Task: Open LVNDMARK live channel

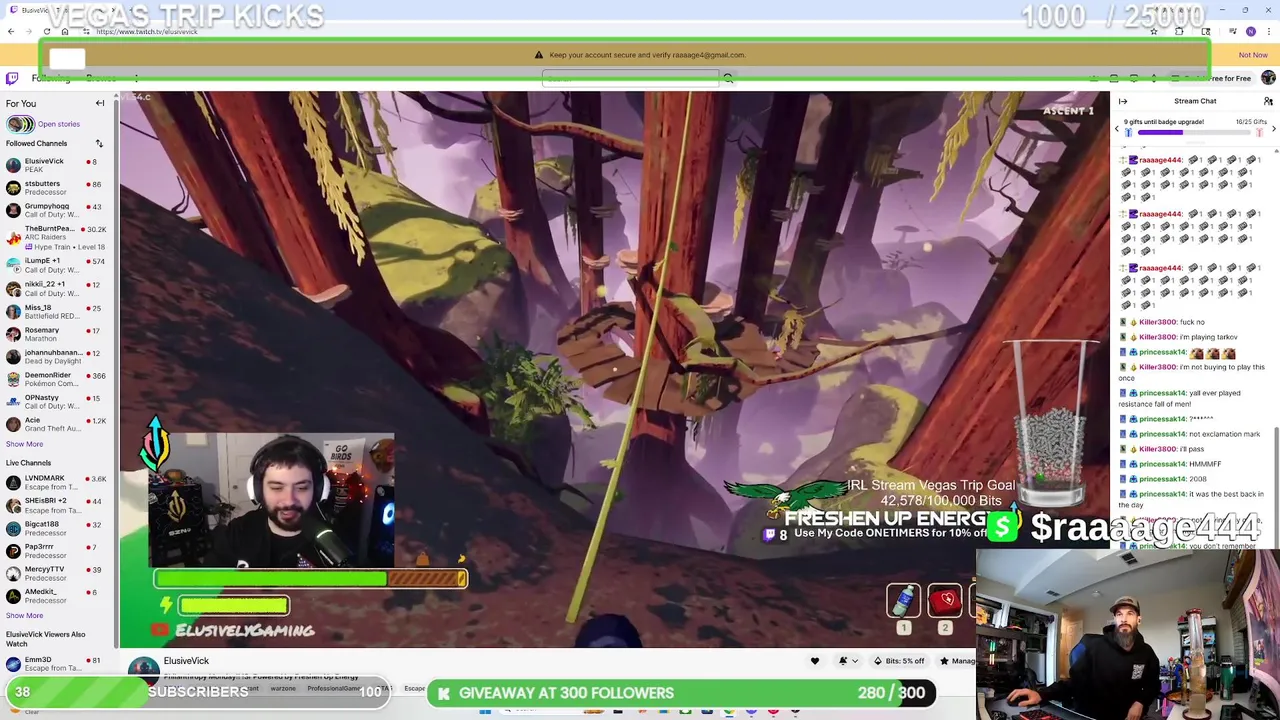Action: click(x=56, y=482)
